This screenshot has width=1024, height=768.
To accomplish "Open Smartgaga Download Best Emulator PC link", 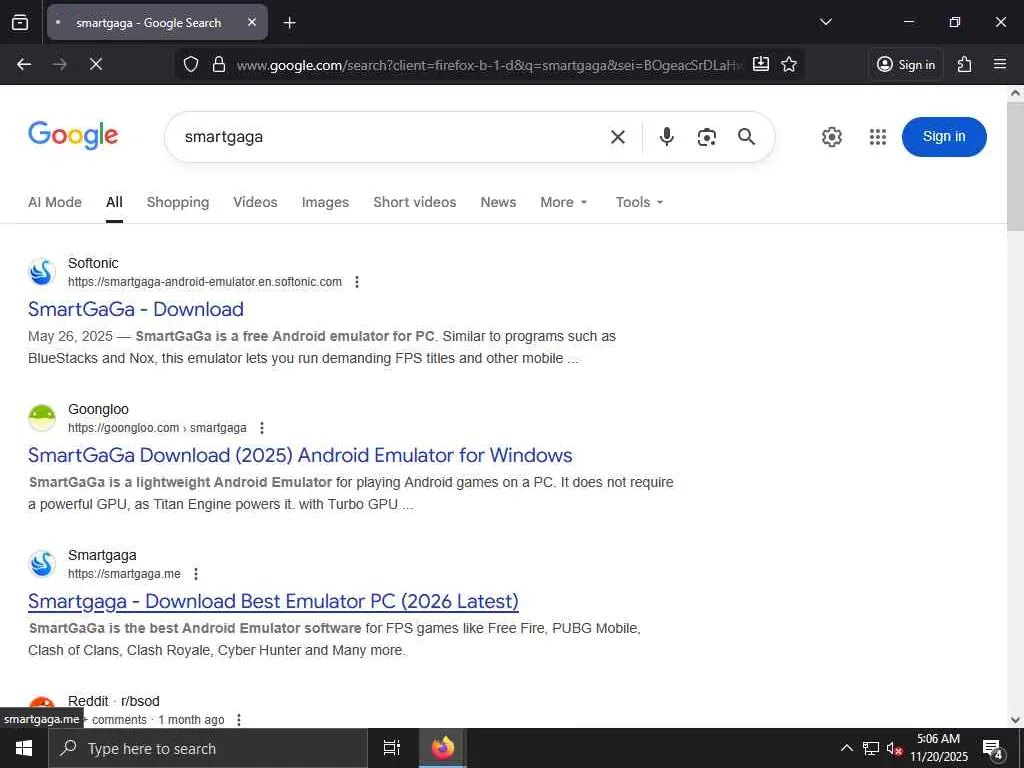I will pos(273,601).
